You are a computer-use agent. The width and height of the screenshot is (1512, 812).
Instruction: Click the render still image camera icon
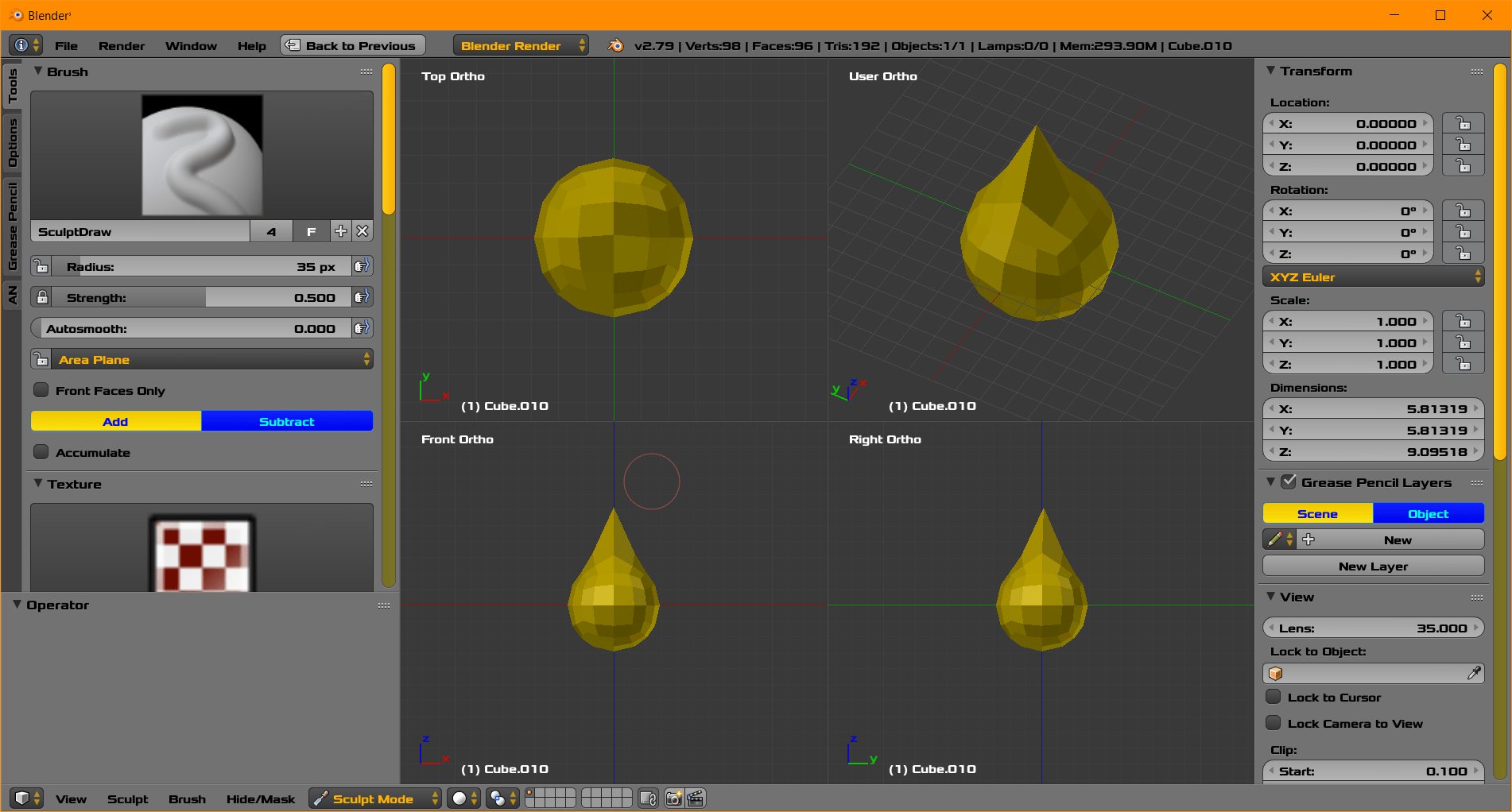pyautogui.click(x=672, y=798)
